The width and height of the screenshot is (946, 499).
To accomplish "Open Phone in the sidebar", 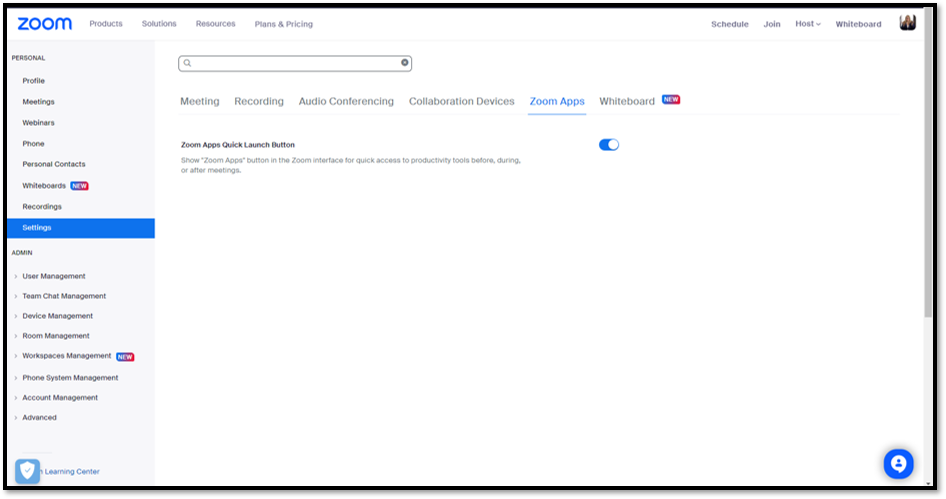I will (x=33, y=144).
